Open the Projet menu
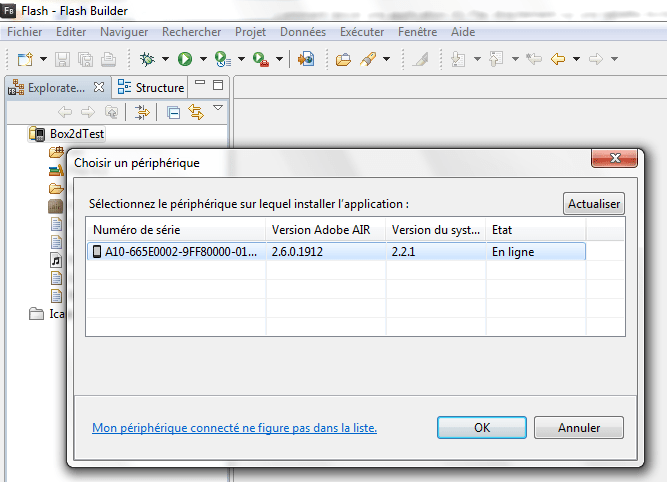Screen dimensions: 667x482 coord(251,32)
